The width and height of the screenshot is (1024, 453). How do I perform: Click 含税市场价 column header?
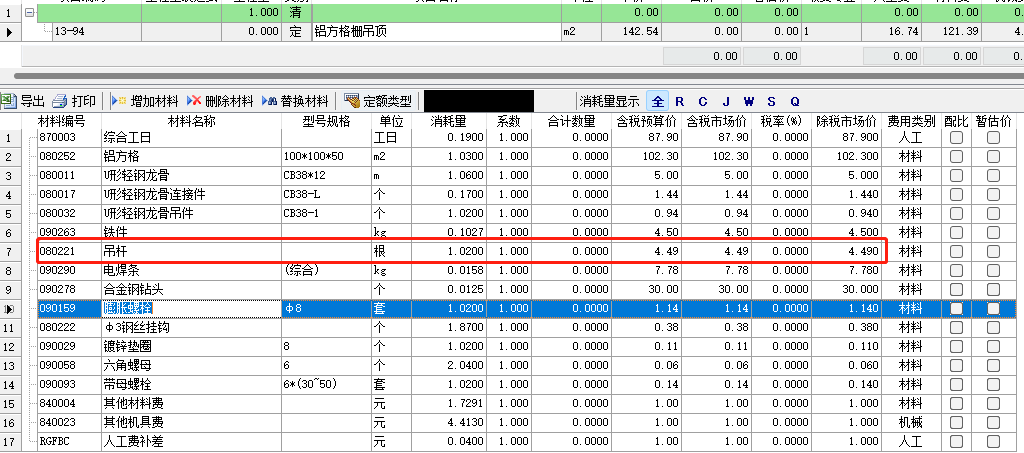716,121
